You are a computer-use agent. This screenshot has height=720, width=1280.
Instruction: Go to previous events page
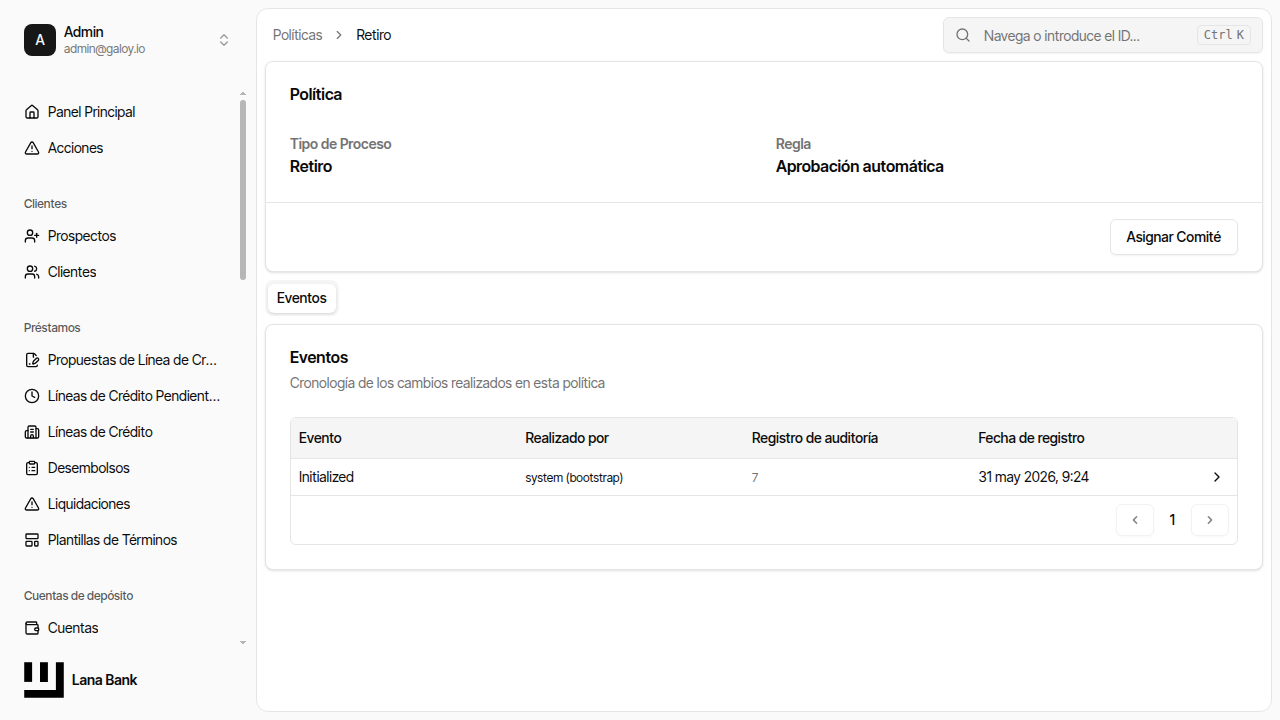(1135, 520)
